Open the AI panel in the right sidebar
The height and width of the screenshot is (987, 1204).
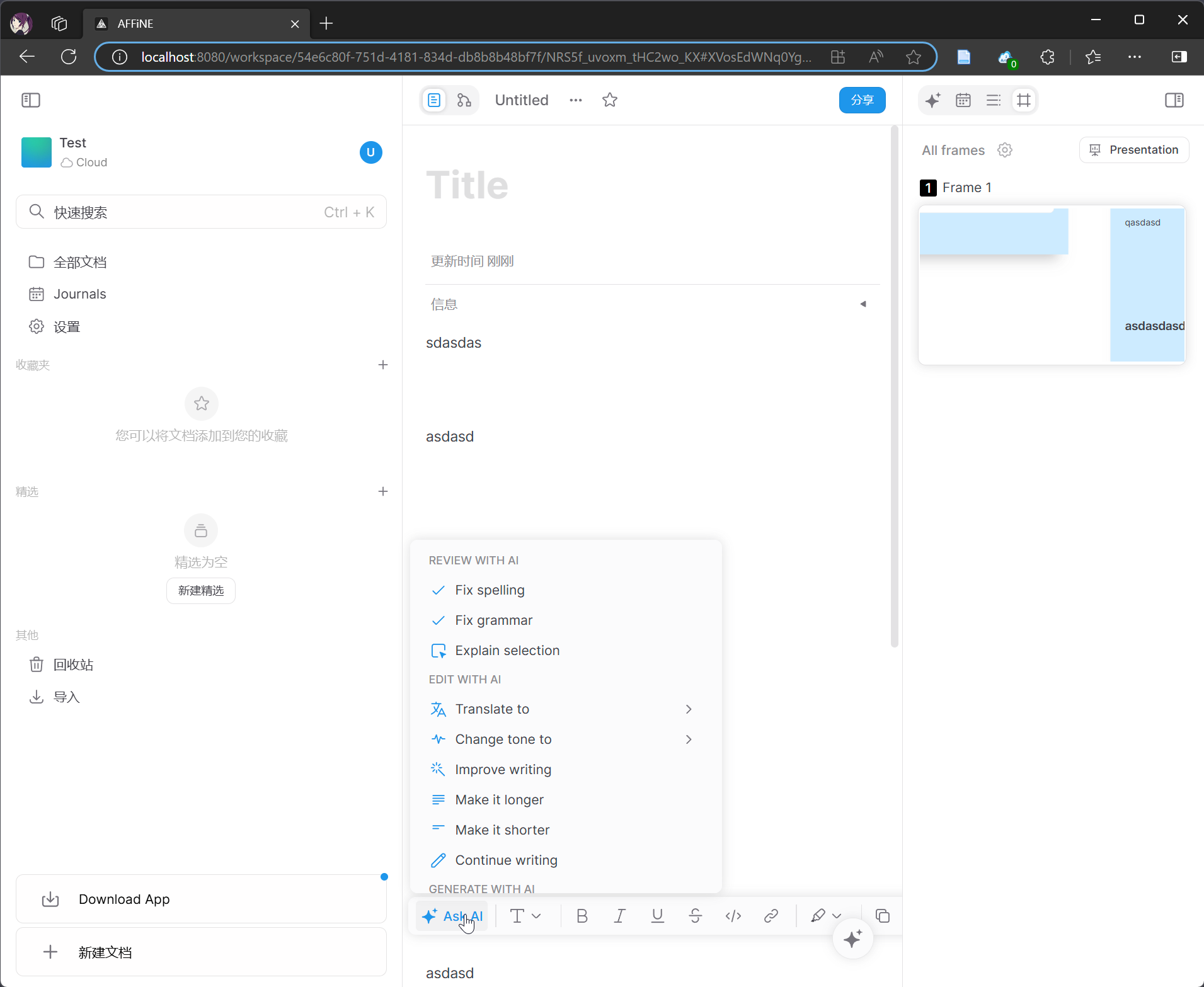(932, 100)
